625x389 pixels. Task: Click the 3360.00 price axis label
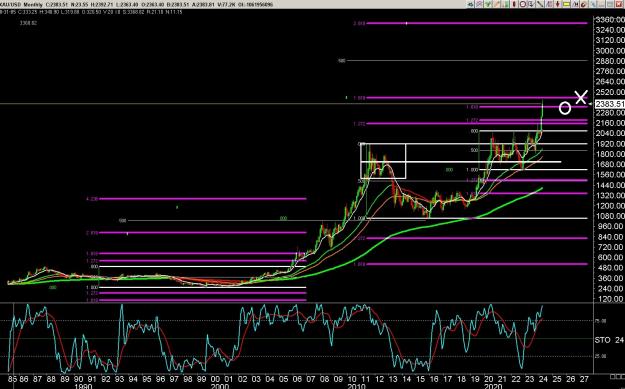click(x=609, y=20)
